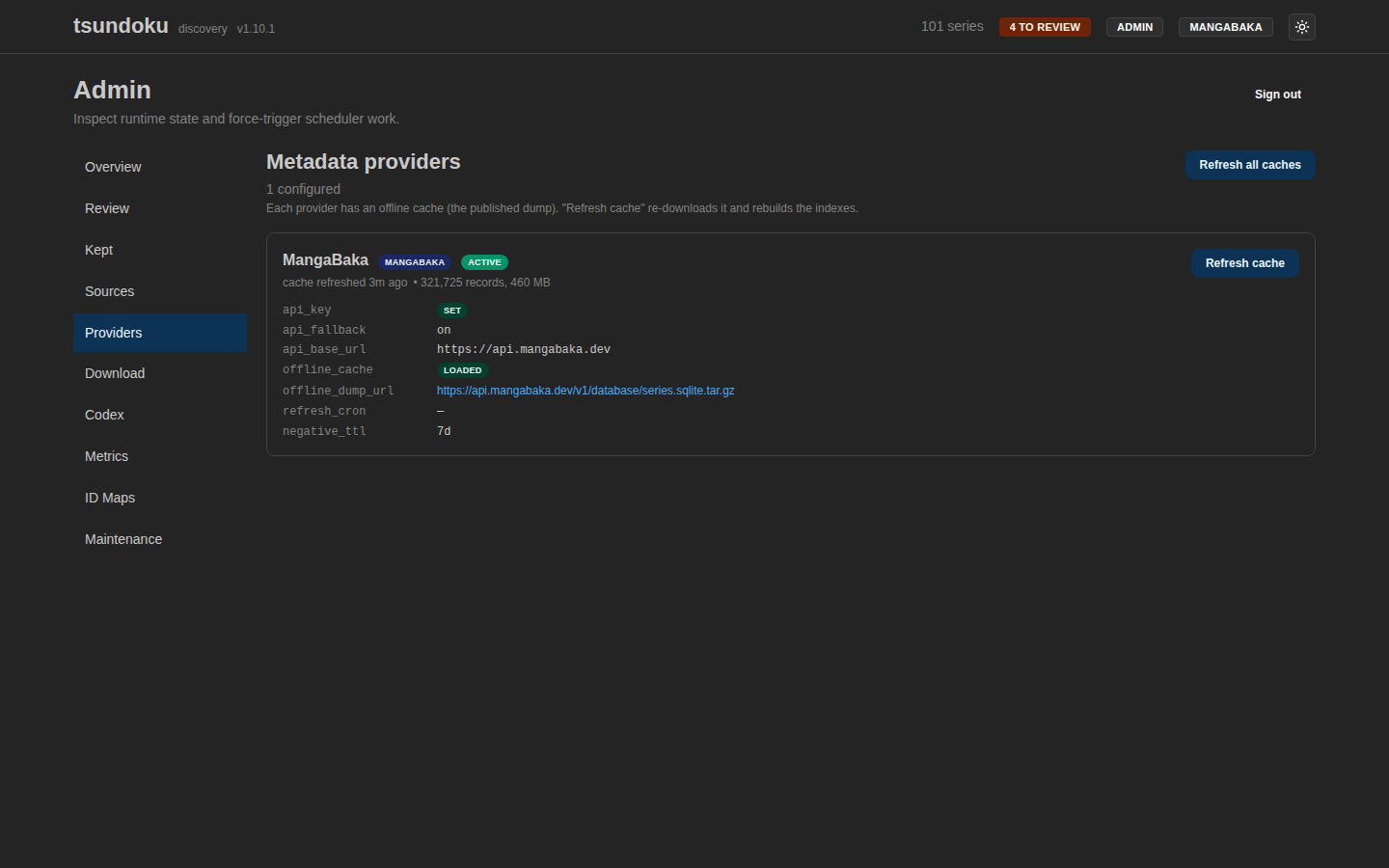The height and width of the screenshot is (868, 1389).
Task: Open the Overview sidebar section
Action: pyautogui.click(x=160, y=167)
